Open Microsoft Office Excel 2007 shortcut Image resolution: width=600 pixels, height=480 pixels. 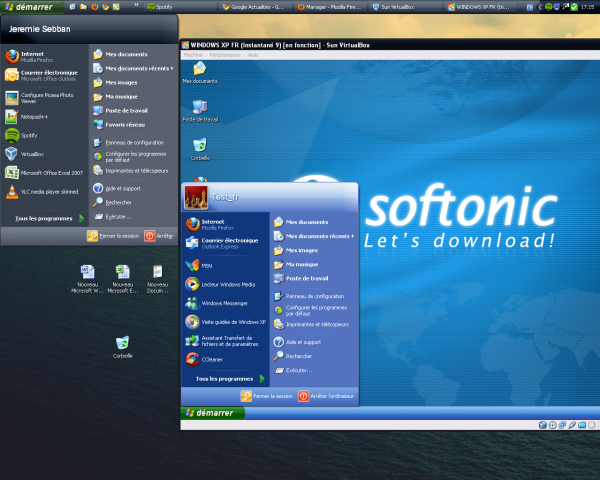45,172
